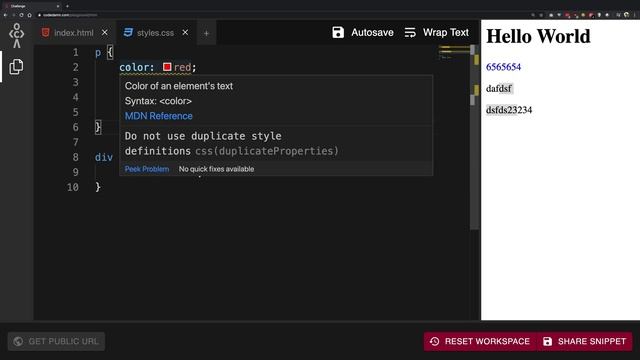Toggle Wrap Text option
This screenshot has height=360, width=640.
click(x=446, y=32)
